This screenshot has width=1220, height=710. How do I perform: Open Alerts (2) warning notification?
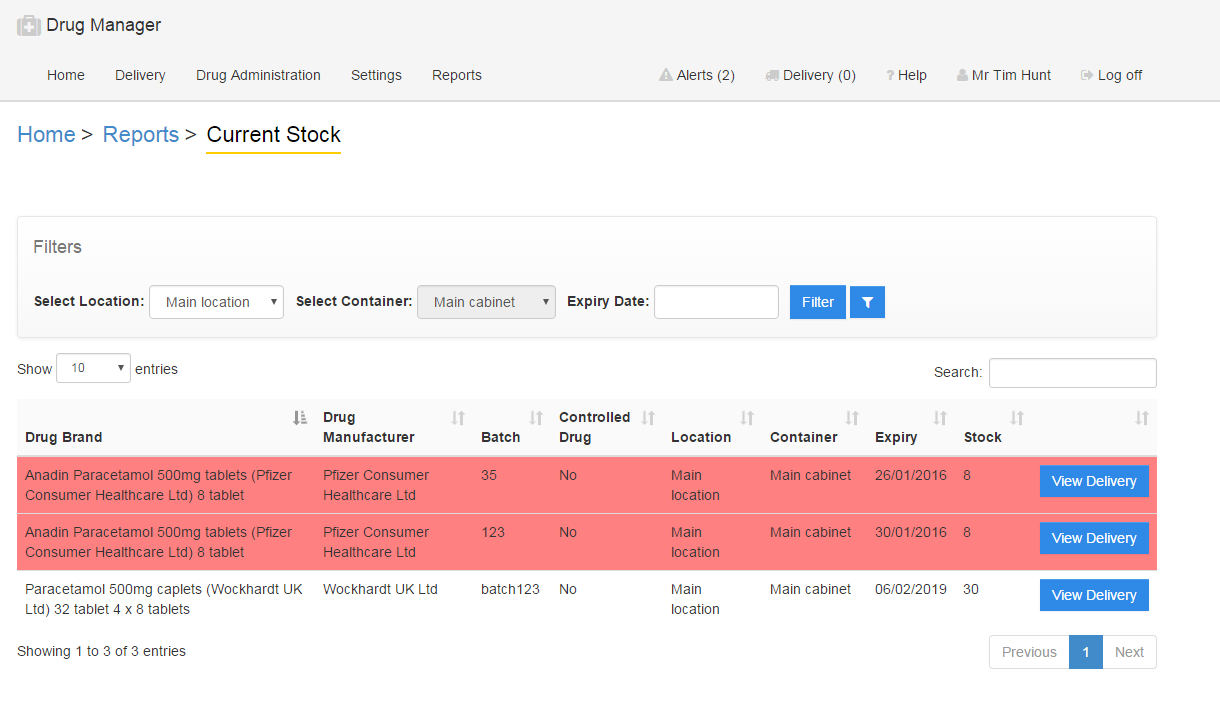point(697,75)
